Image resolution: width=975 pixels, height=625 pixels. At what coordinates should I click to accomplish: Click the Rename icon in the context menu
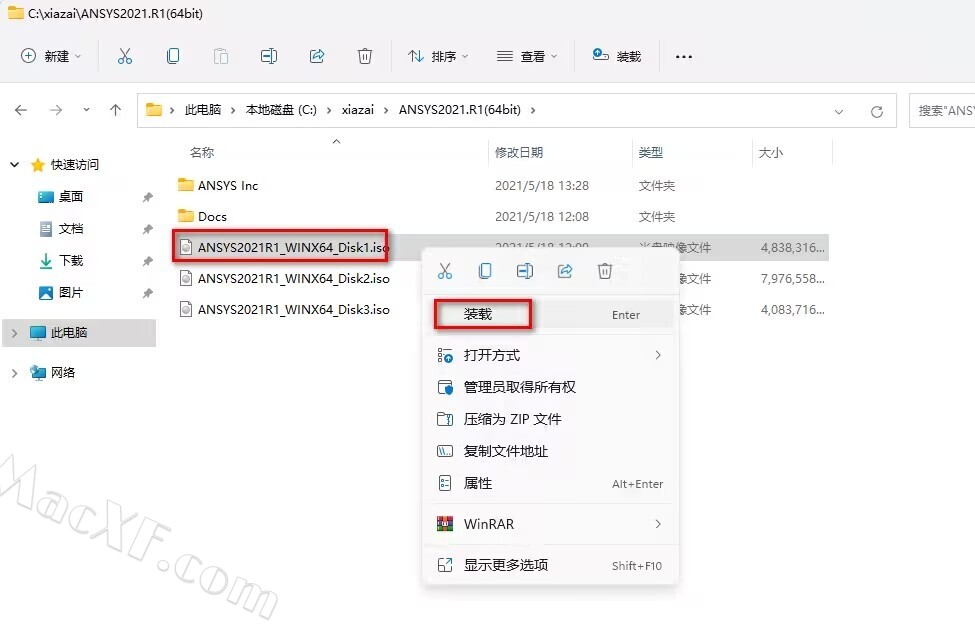(525, 271)
